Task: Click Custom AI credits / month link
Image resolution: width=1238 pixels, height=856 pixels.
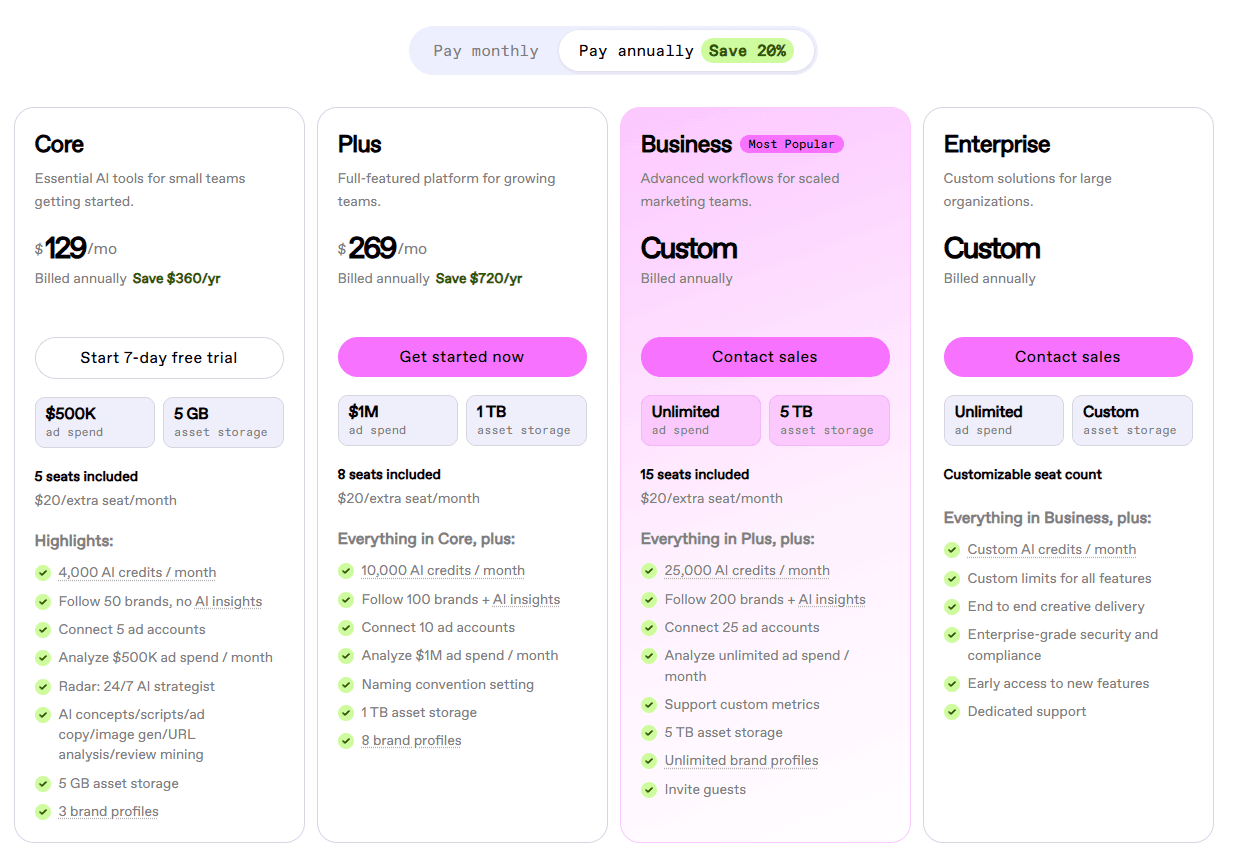Action: tap(1051, 550)
